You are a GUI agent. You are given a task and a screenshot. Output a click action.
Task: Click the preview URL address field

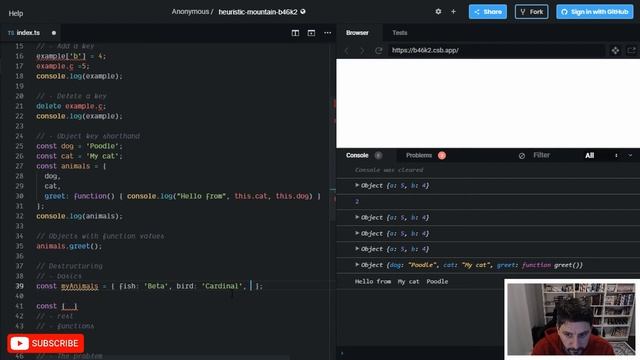tap(496, 51)
